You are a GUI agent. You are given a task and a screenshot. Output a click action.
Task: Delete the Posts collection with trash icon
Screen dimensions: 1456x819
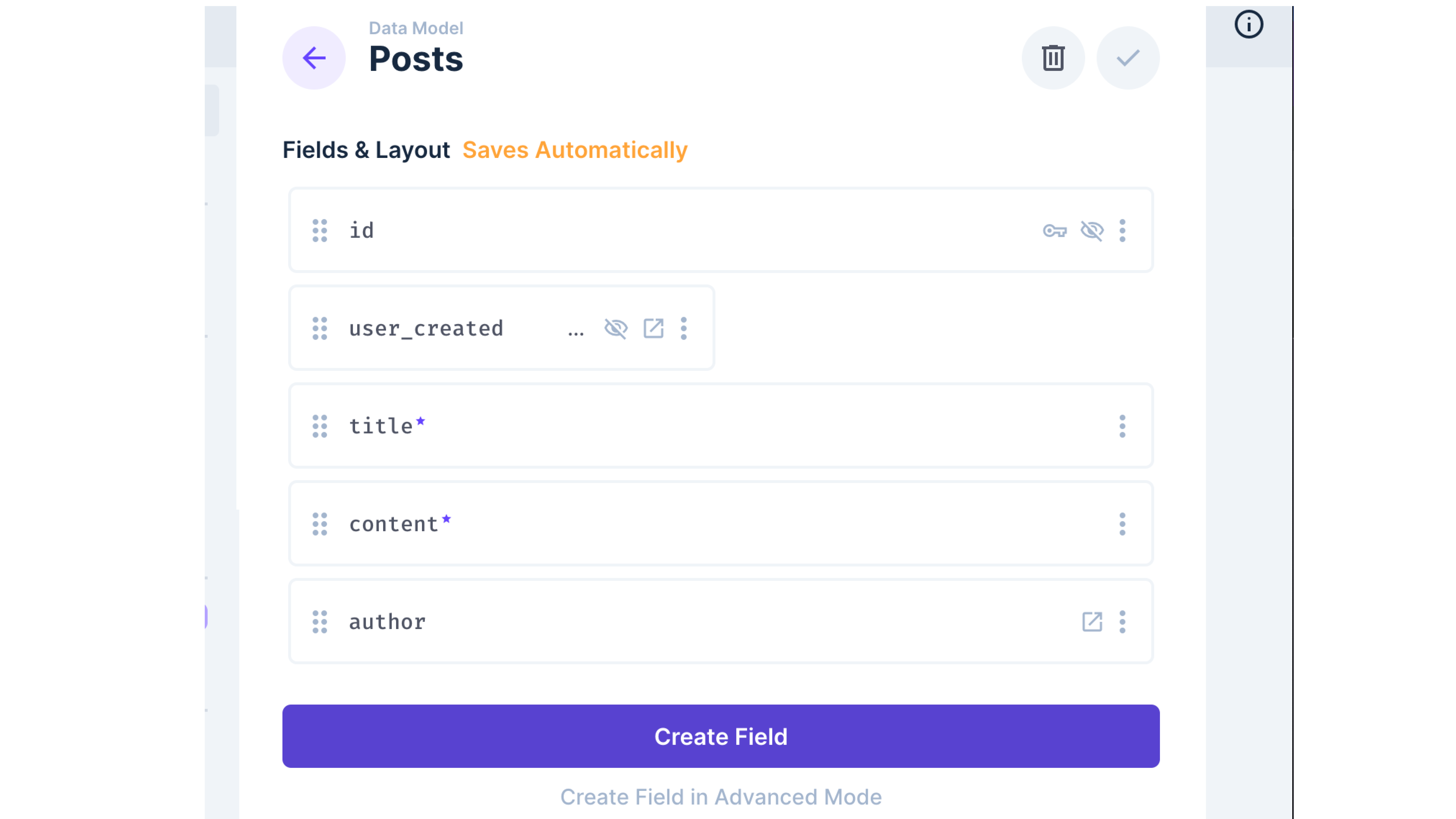point(1052,58)
